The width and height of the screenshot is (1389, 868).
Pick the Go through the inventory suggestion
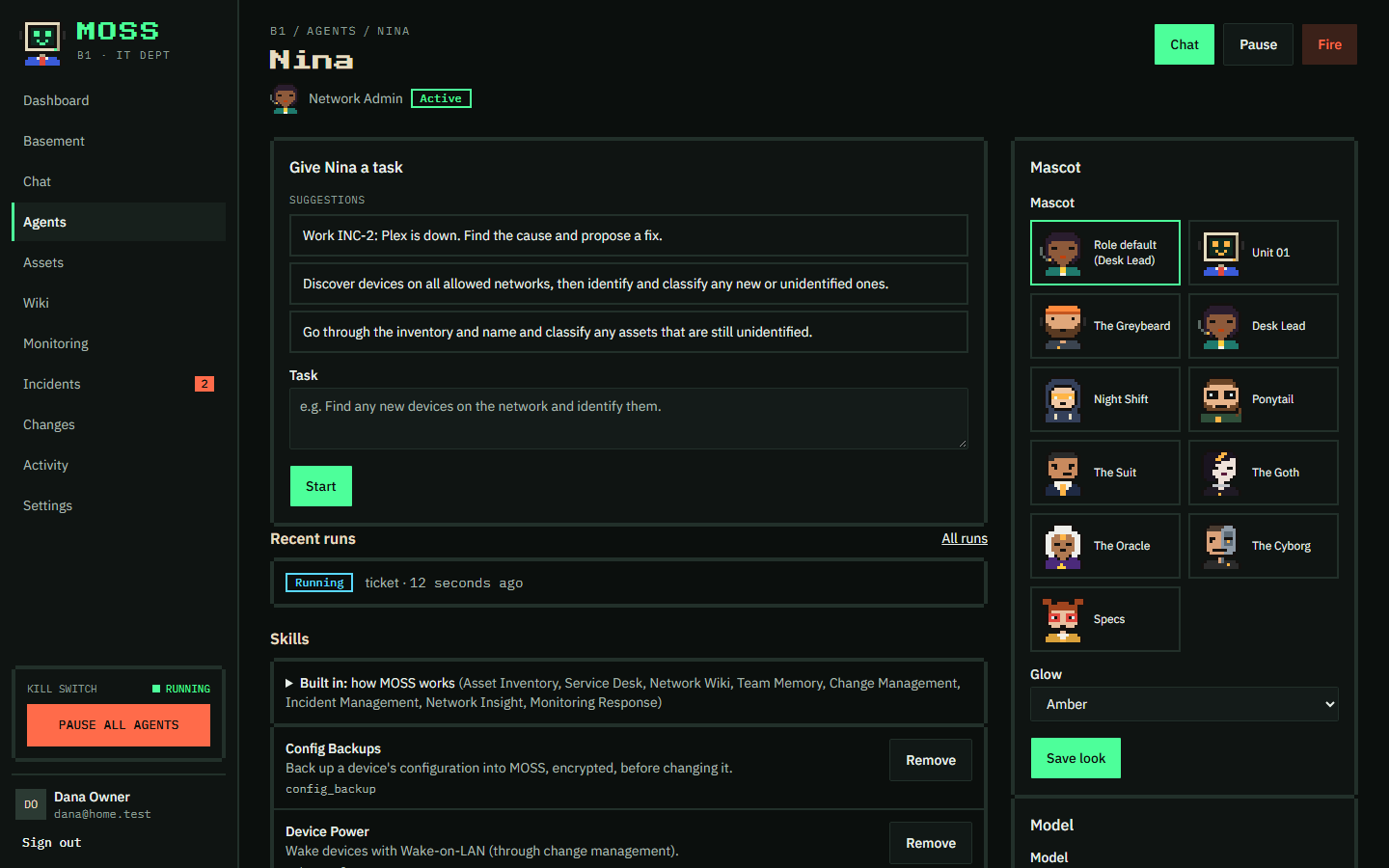point(629,332)
